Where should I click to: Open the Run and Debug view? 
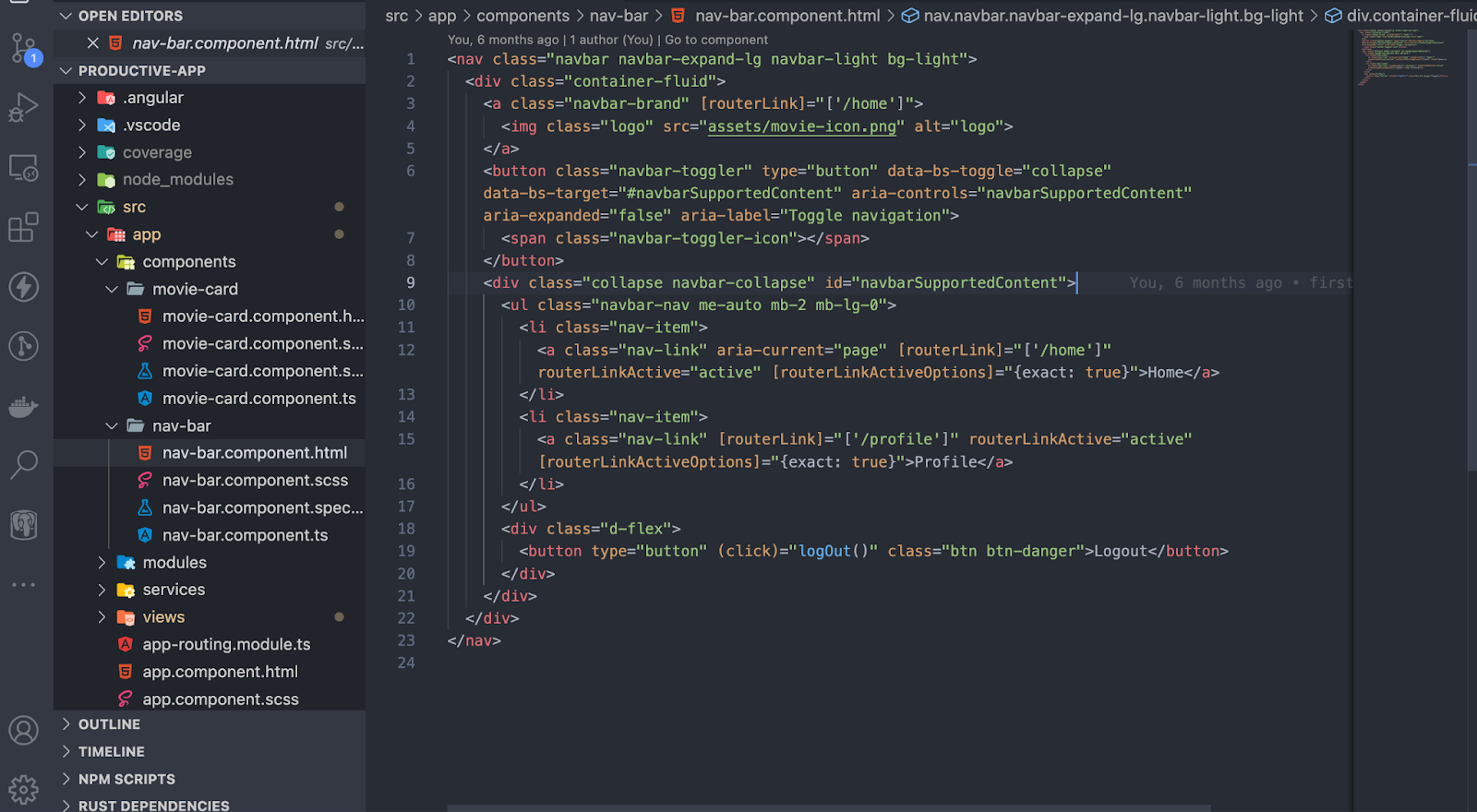(x=24, y=108)
